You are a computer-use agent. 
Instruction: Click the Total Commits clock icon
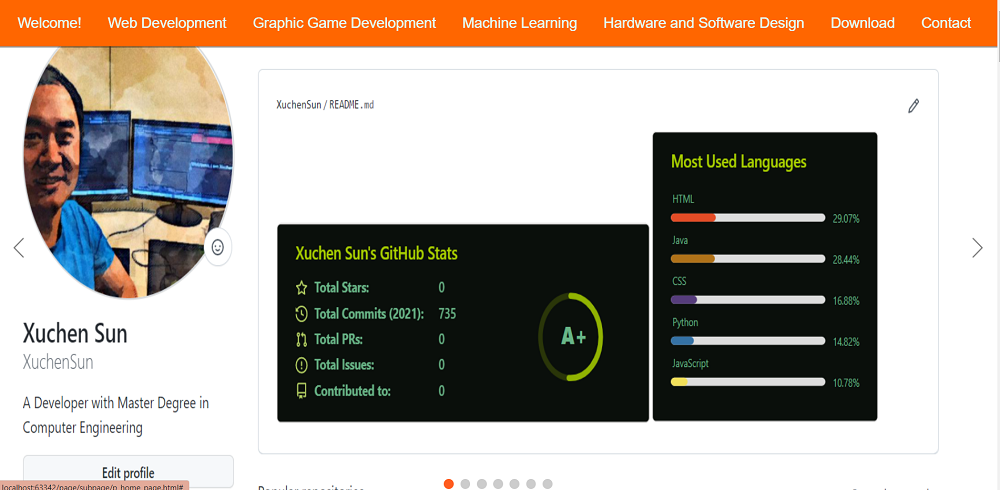302,313
